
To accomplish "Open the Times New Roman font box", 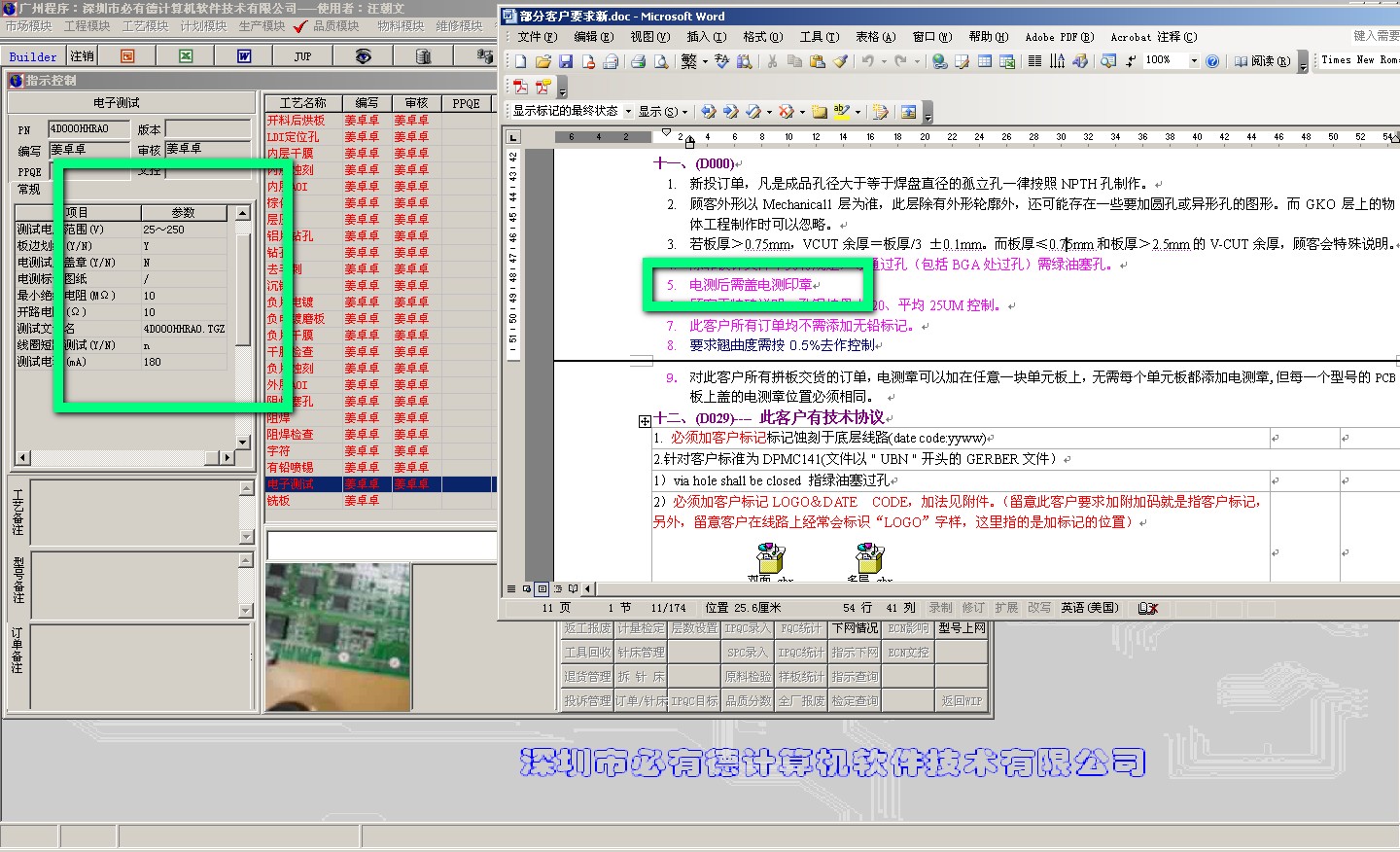I will coord(1359,60).
